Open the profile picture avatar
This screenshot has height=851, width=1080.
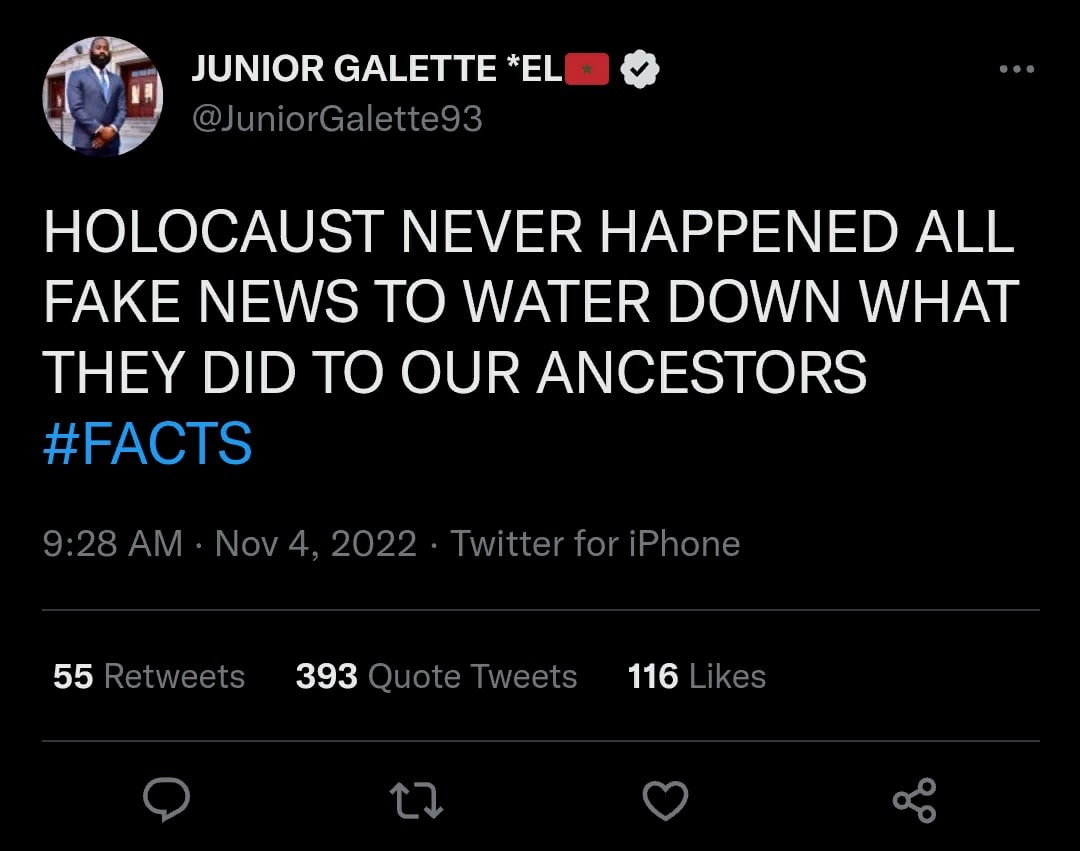[x=101, y=96]
